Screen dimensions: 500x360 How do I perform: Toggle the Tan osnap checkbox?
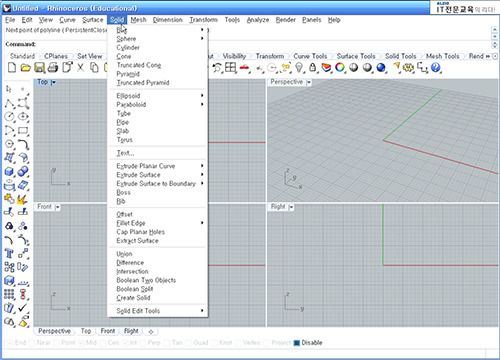point(168,343)
